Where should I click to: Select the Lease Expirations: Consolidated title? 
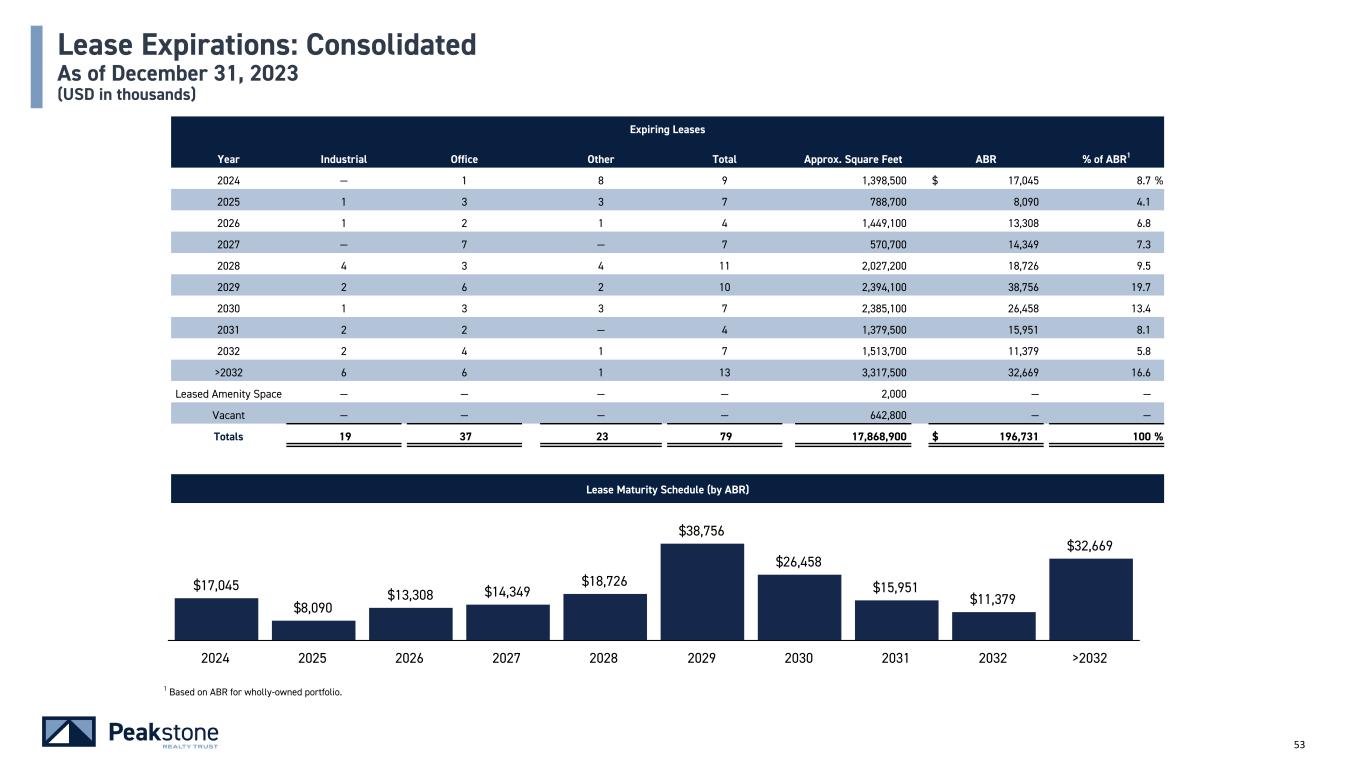click(267, 45)
